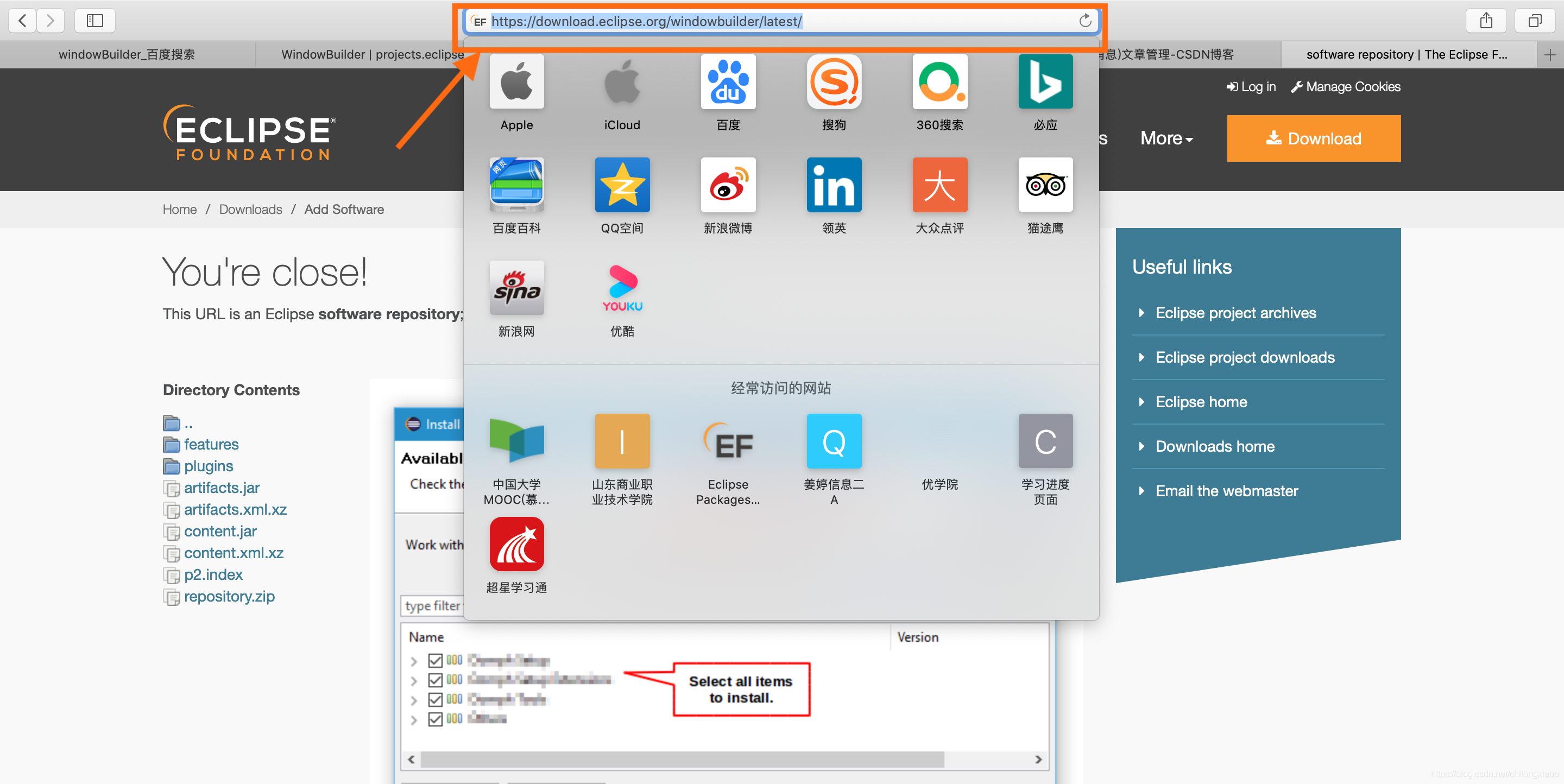The height and width of the screenshot is (784, 1564).
Task: Click the orange Download button
Action: pos(1313,138)
